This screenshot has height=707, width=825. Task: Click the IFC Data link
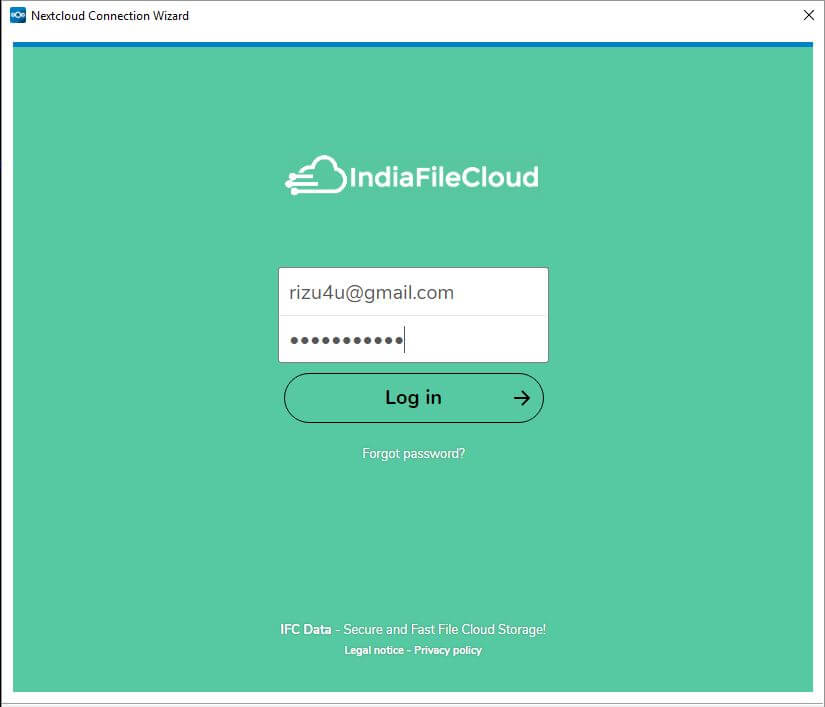click(x=306, y=629)
